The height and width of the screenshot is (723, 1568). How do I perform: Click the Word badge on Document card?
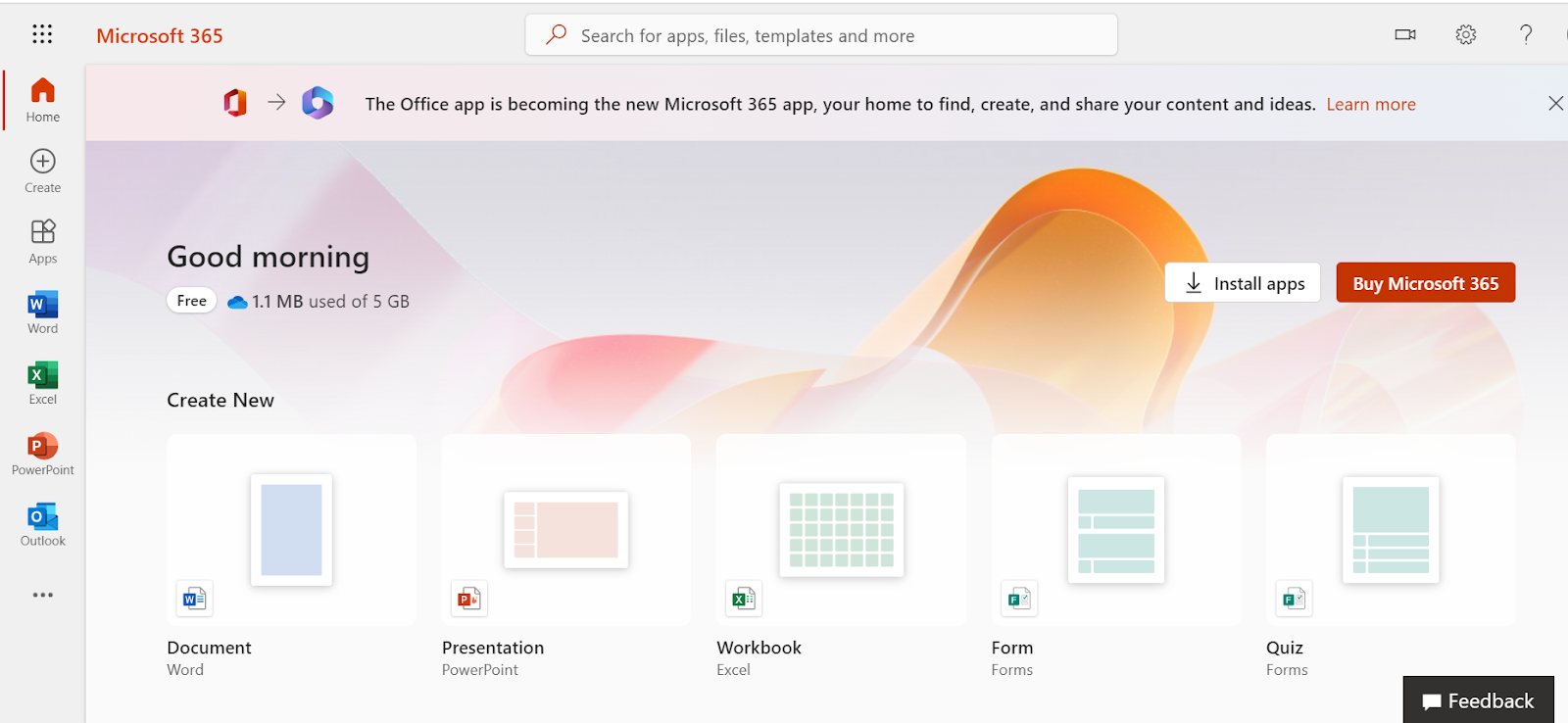[194, 599]
